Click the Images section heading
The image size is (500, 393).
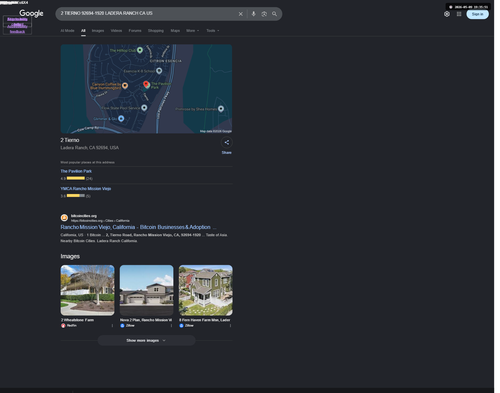coord(70,256)
